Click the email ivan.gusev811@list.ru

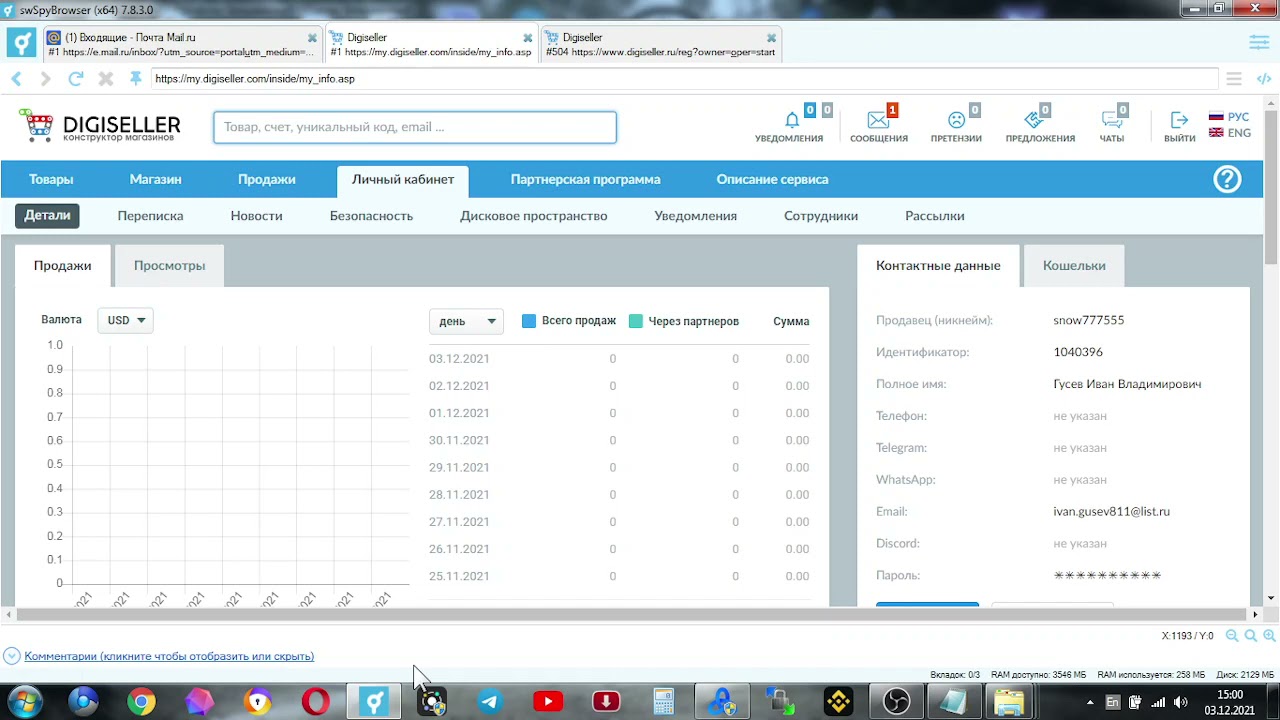point(1111,511)
